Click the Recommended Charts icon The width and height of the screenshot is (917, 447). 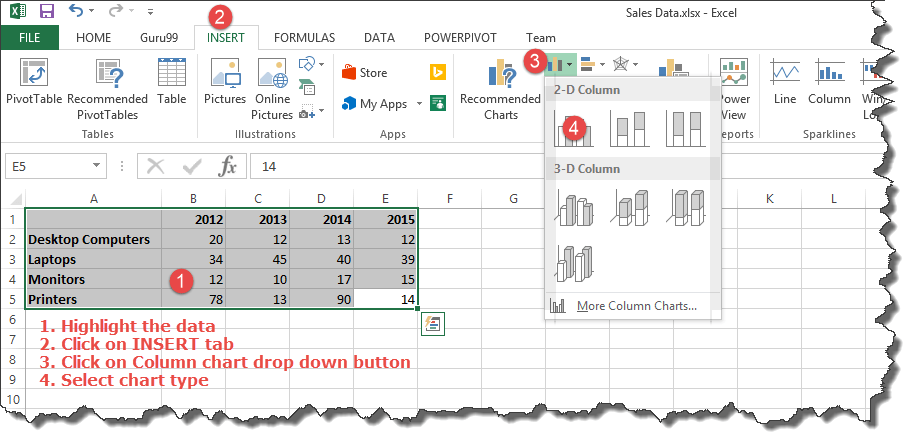pyautogui.click(x=499, y=85)
